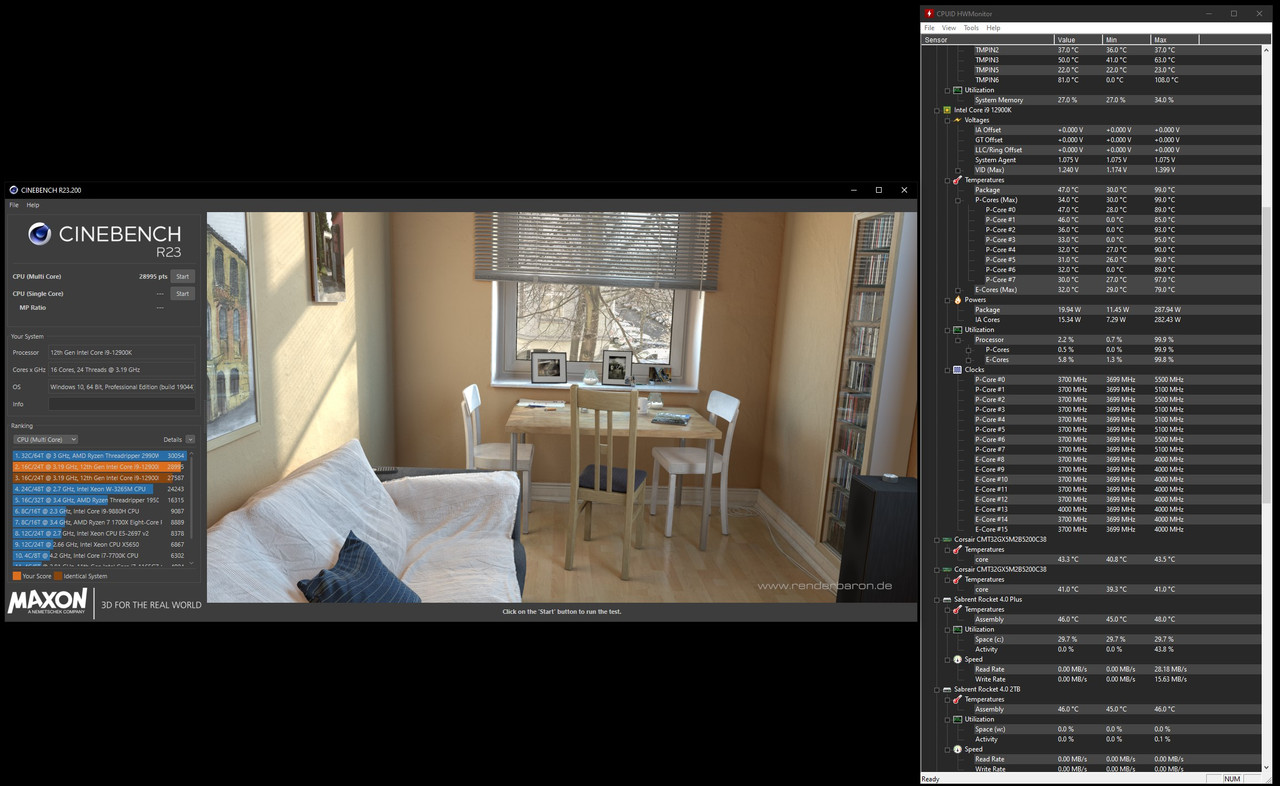Collapse the CPU Powers node
This screenshot has width=1280, height=786.
click(x=947, y=300)
